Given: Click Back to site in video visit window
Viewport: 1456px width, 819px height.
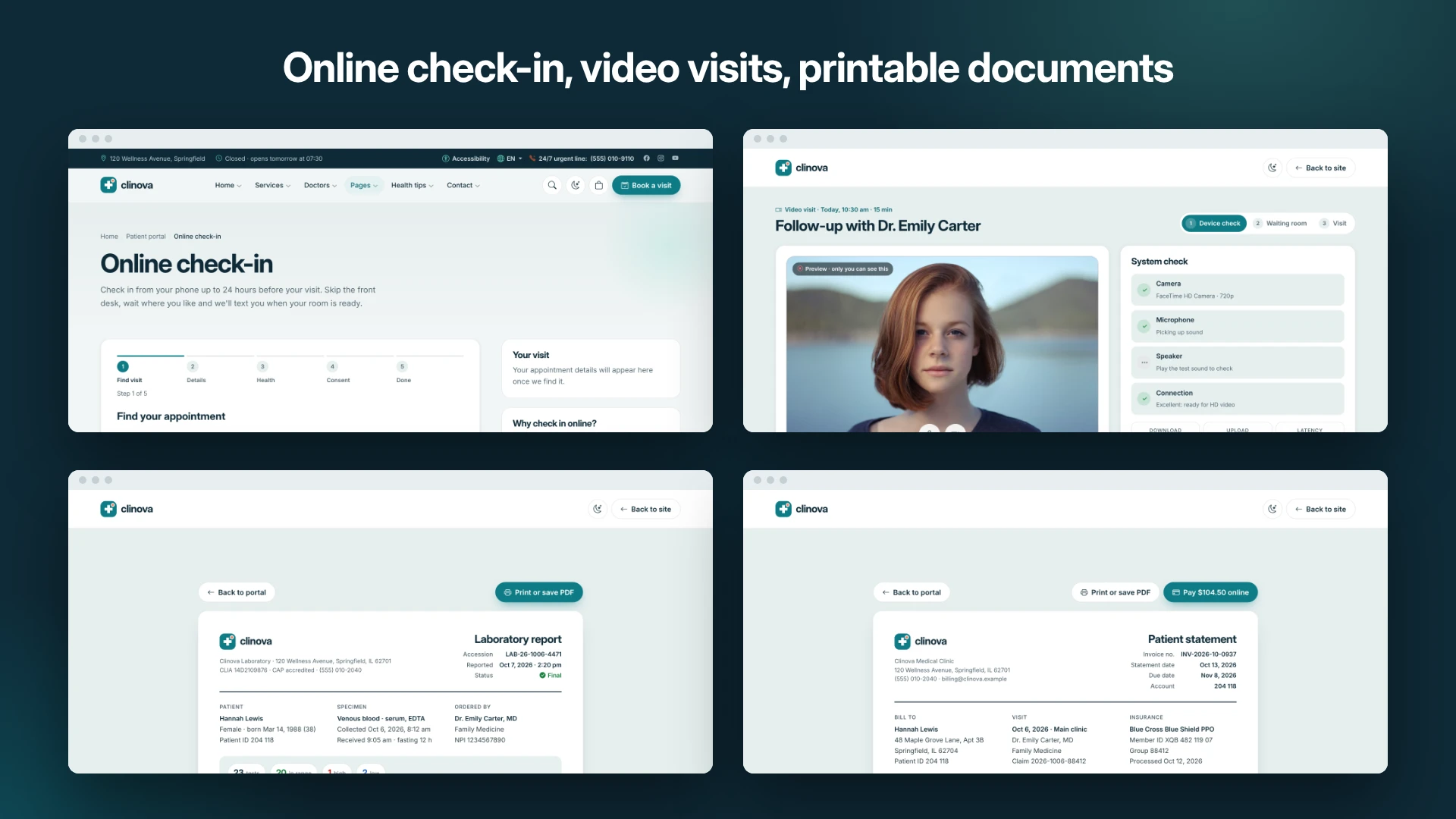Looking at the screenshot, I should click(x=1321, y=168).
